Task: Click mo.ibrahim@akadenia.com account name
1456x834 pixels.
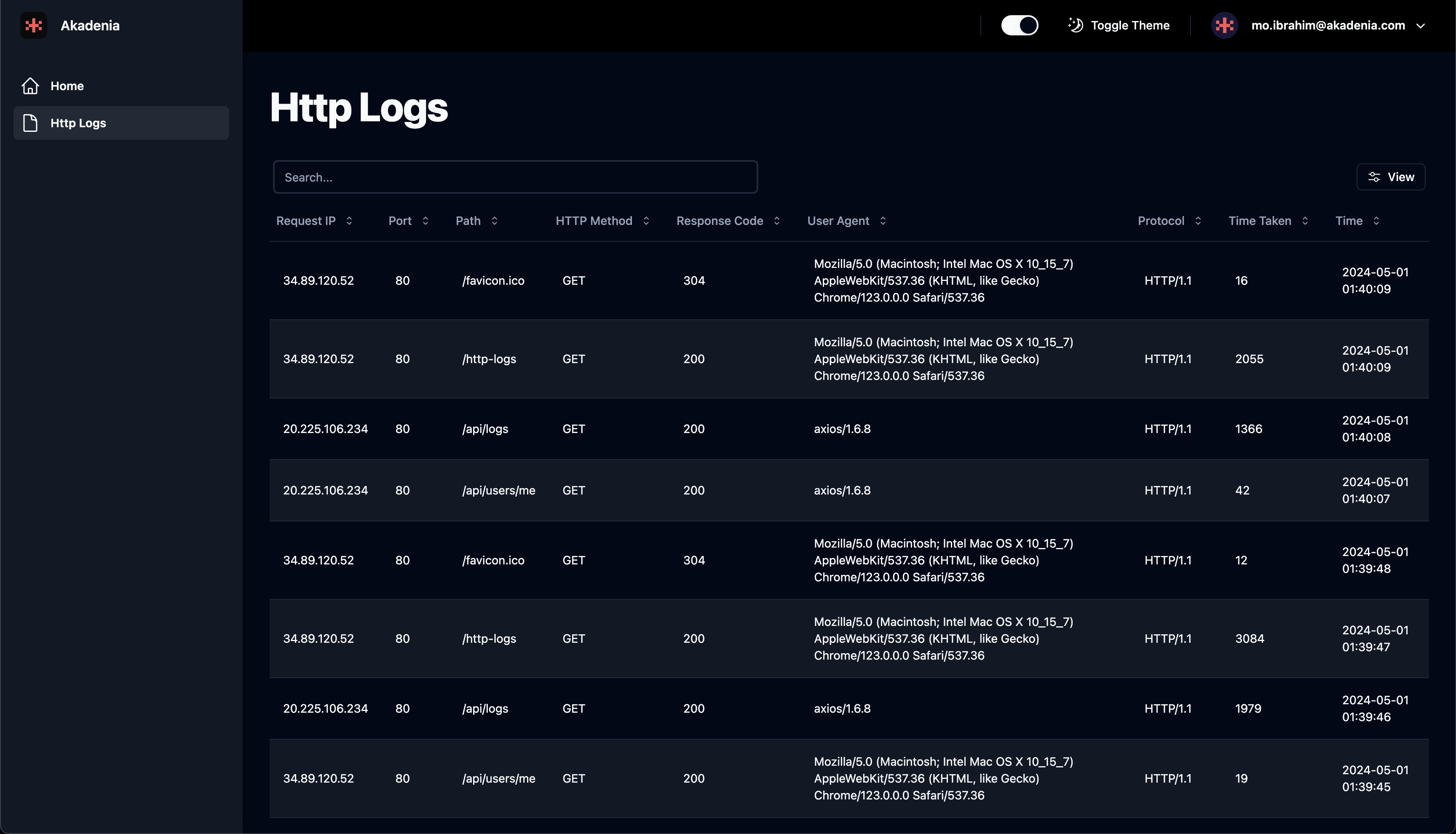Action: (1328, 25)
